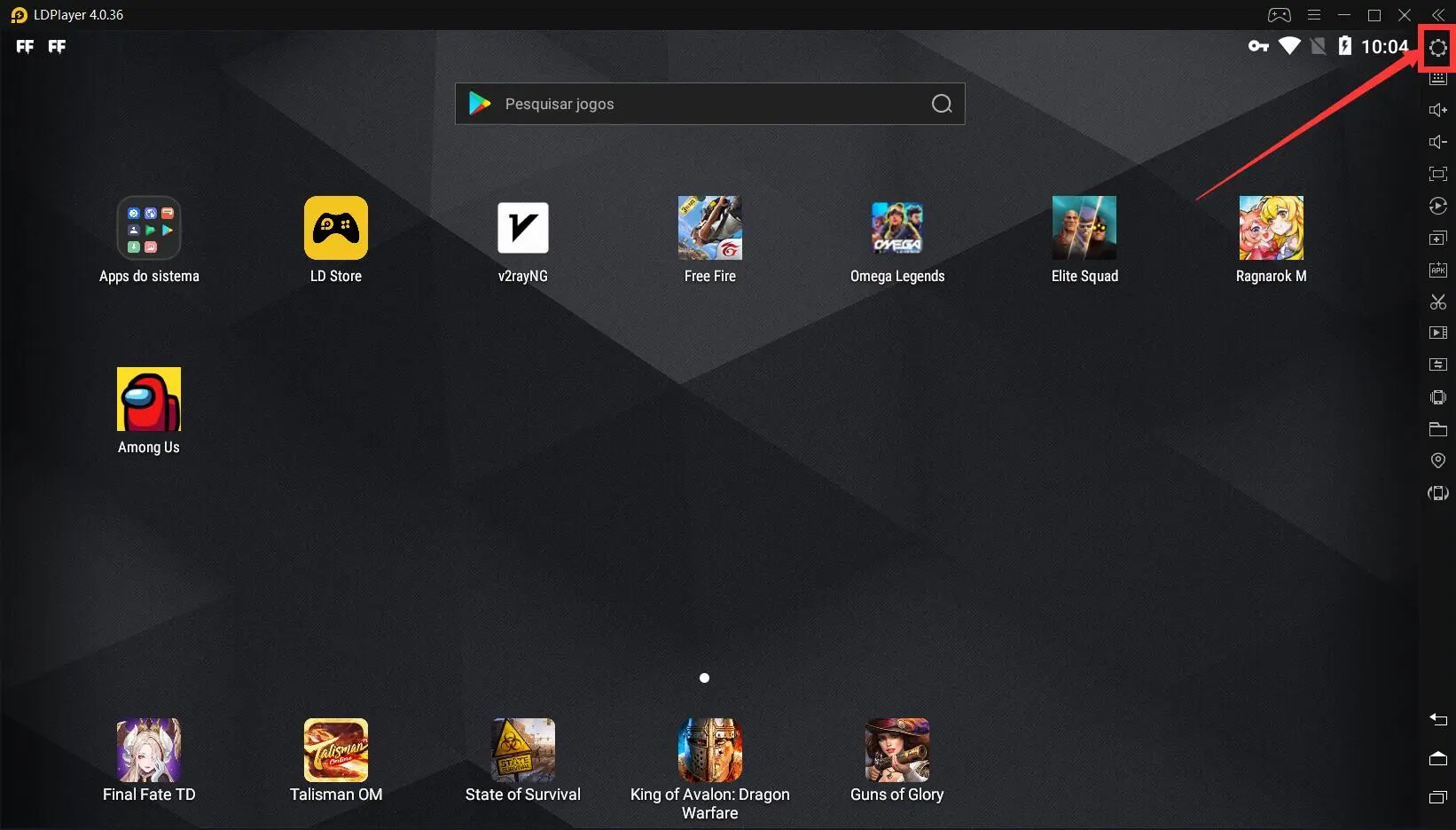Open operation recorder (macro) icon
The height and width of the screenshot is (830, 1456).
[1438, 206]
